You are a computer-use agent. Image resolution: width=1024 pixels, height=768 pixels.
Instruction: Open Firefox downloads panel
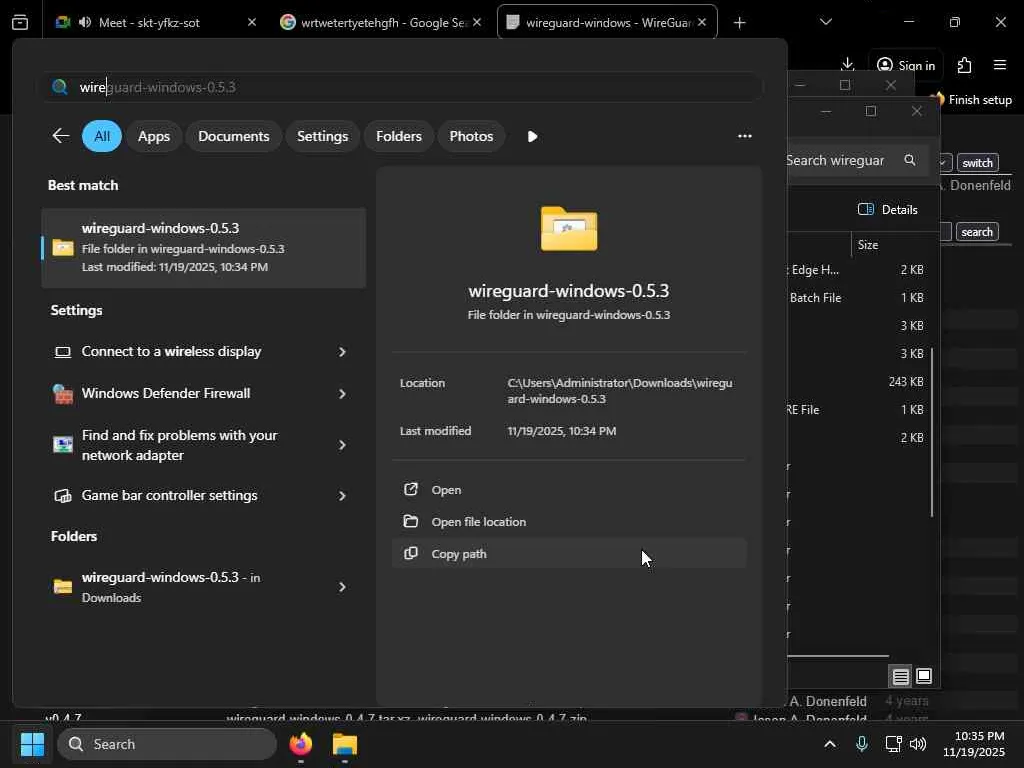tap(847, 64)
